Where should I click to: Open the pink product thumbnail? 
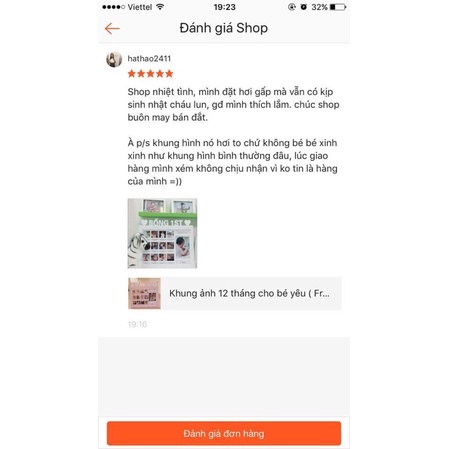144,293
